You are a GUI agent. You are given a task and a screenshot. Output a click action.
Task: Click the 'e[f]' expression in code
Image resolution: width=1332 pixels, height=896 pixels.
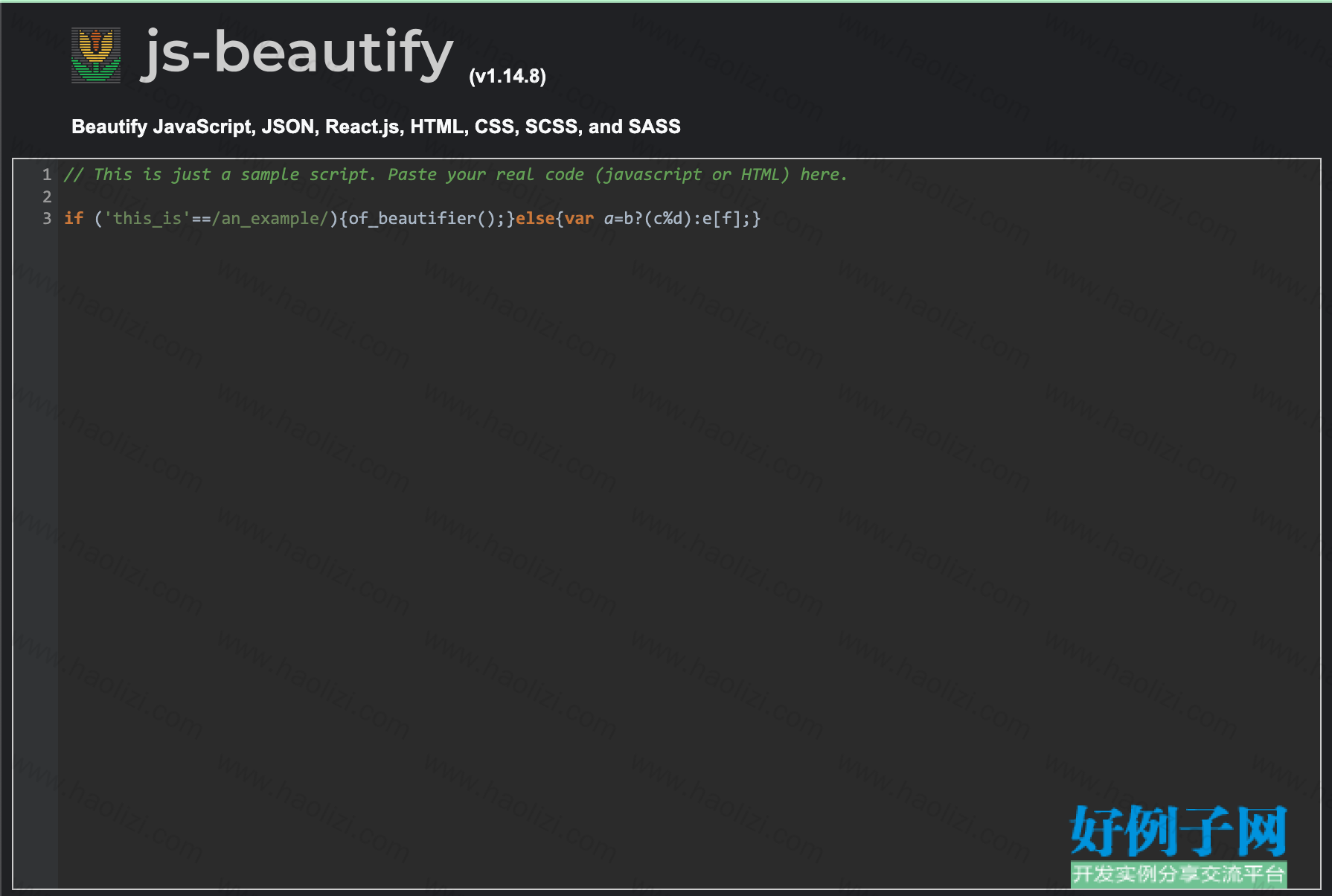click(x=721, y=218)
